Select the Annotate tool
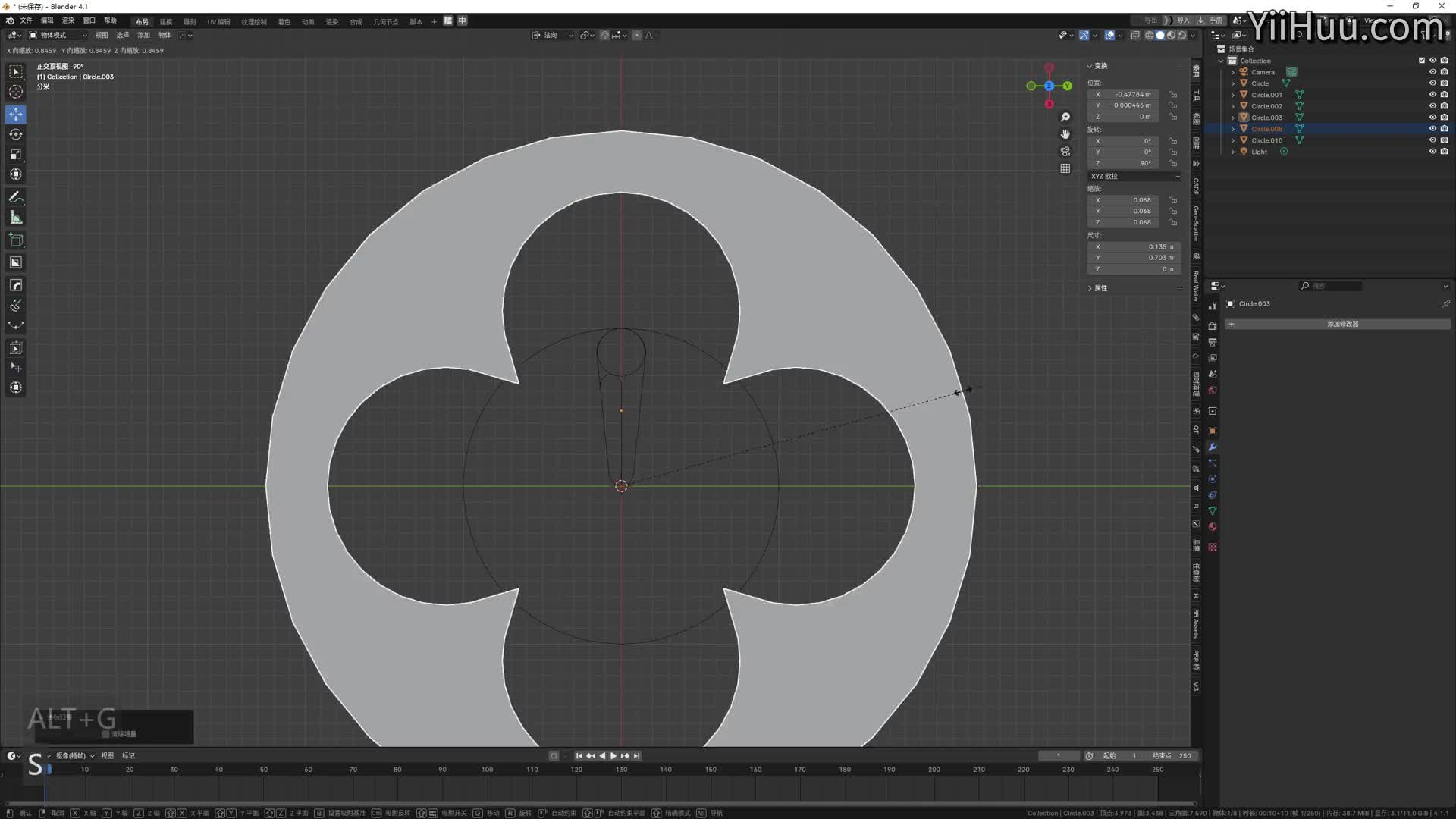 (15, 197)
